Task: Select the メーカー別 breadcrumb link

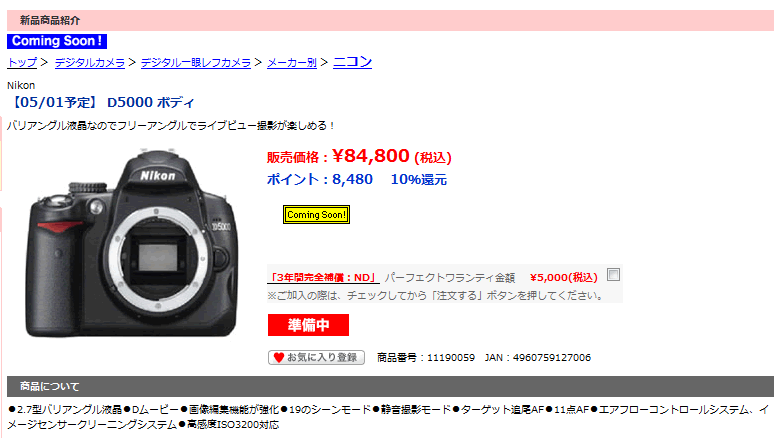Action: tap(292, 63)
